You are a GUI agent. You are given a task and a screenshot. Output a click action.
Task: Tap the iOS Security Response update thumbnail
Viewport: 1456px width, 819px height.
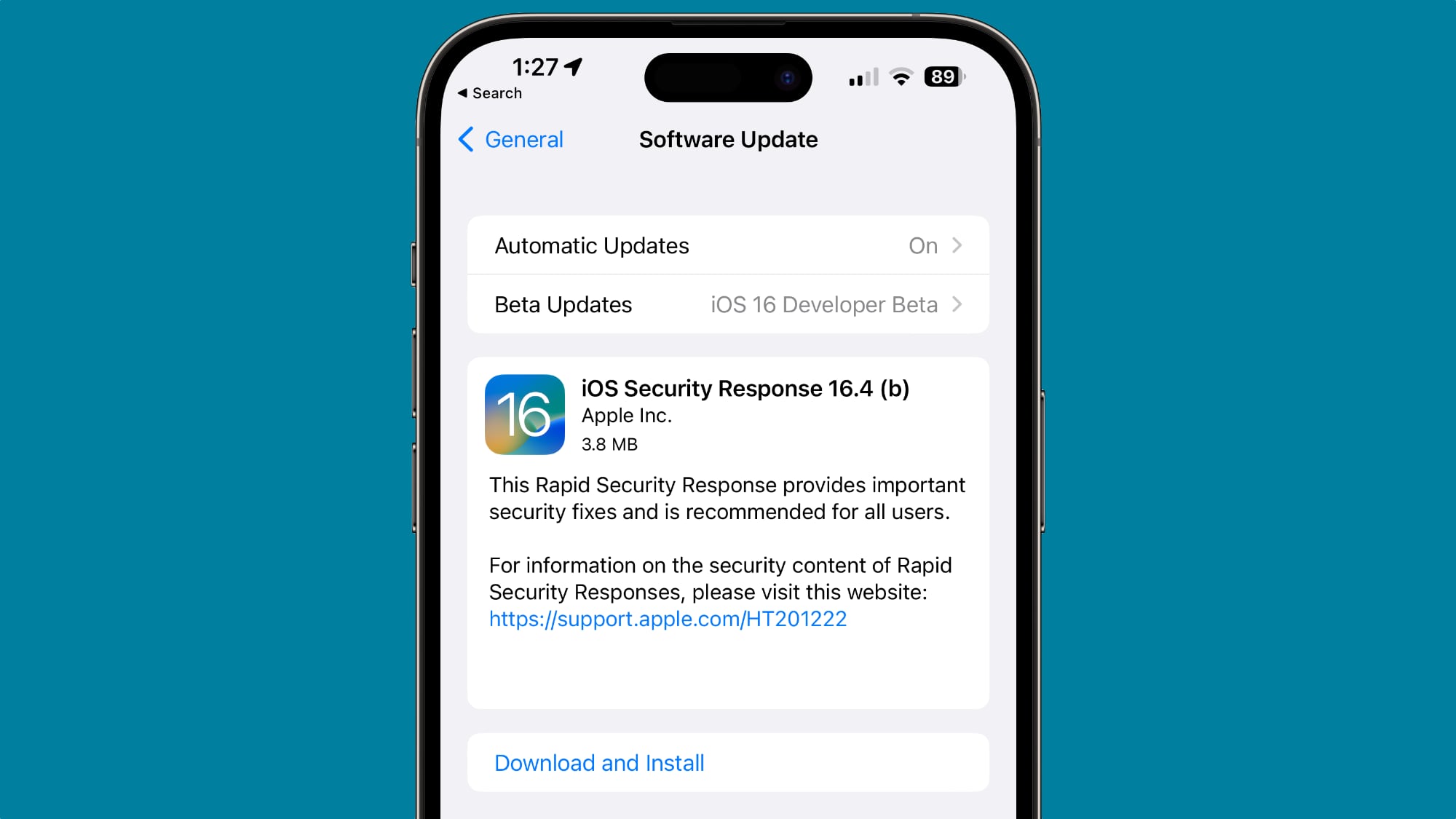tap(525, 414)
